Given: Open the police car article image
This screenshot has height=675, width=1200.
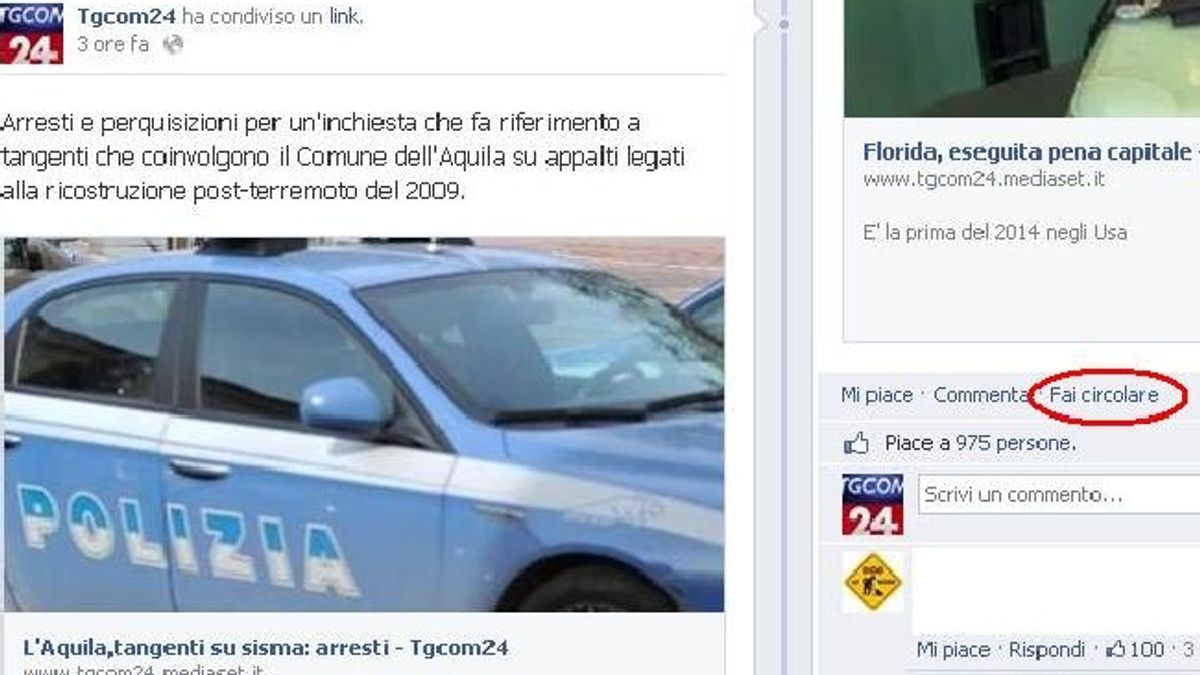Looking at the screenshot, I should coord(364,424).
